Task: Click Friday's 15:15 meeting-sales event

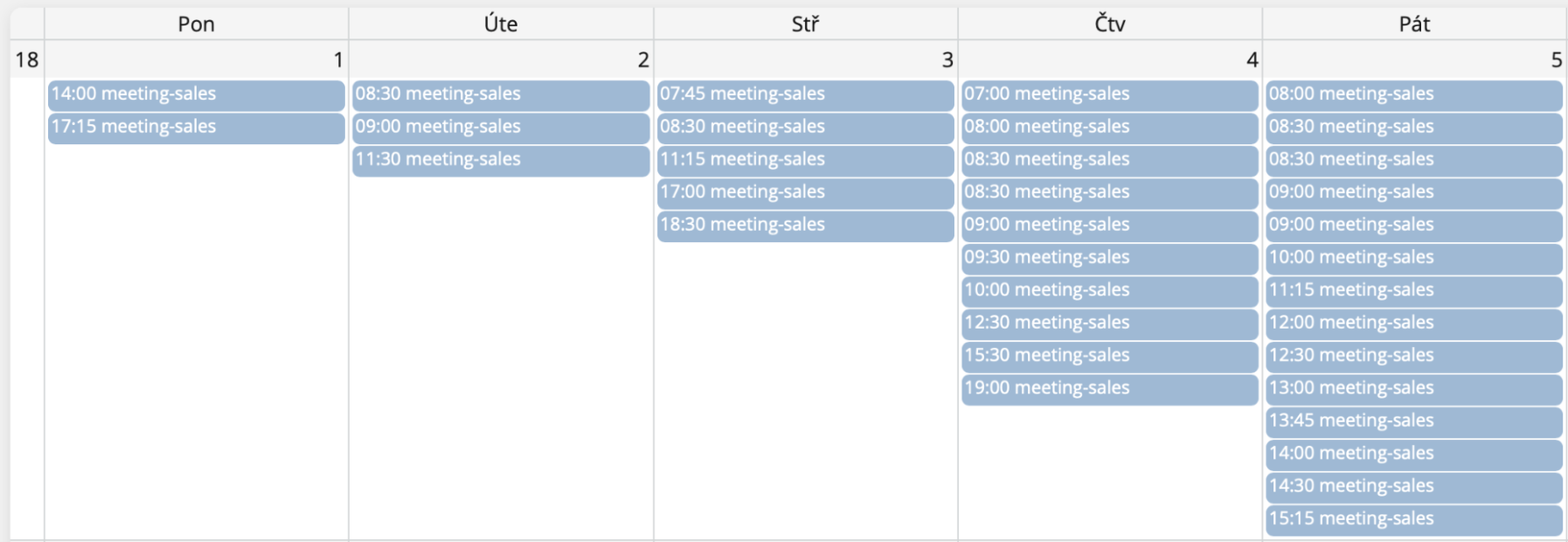Action: click(x=1412, y=519)
